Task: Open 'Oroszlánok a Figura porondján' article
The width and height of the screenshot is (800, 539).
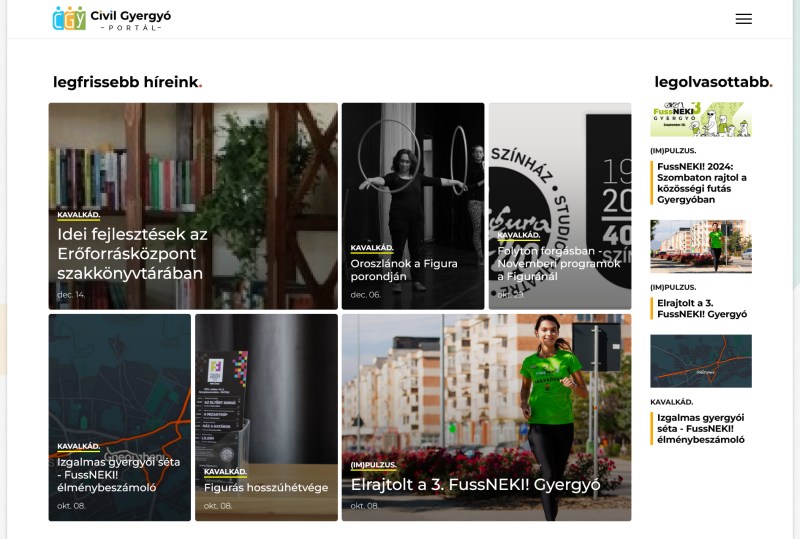Action: point(404,270)
